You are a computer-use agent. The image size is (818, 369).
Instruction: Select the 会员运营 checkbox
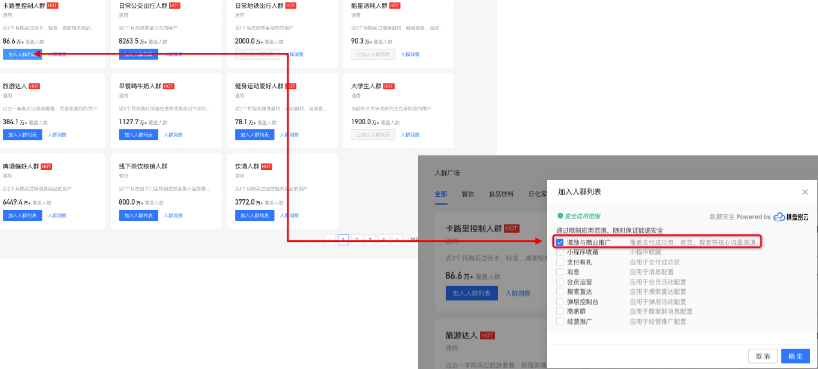560,282
